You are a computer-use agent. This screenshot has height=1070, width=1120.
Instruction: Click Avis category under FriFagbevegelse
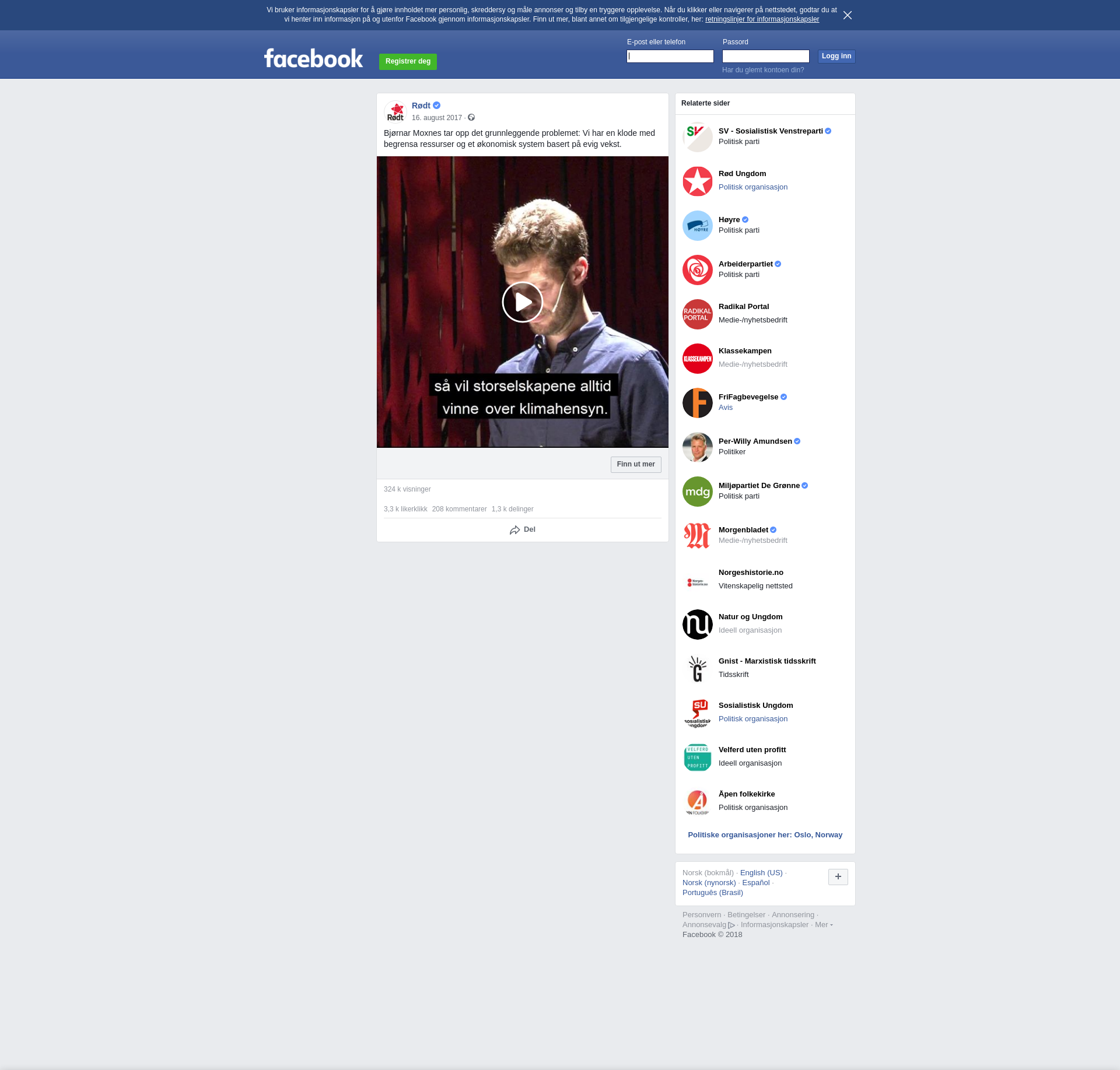725,408
